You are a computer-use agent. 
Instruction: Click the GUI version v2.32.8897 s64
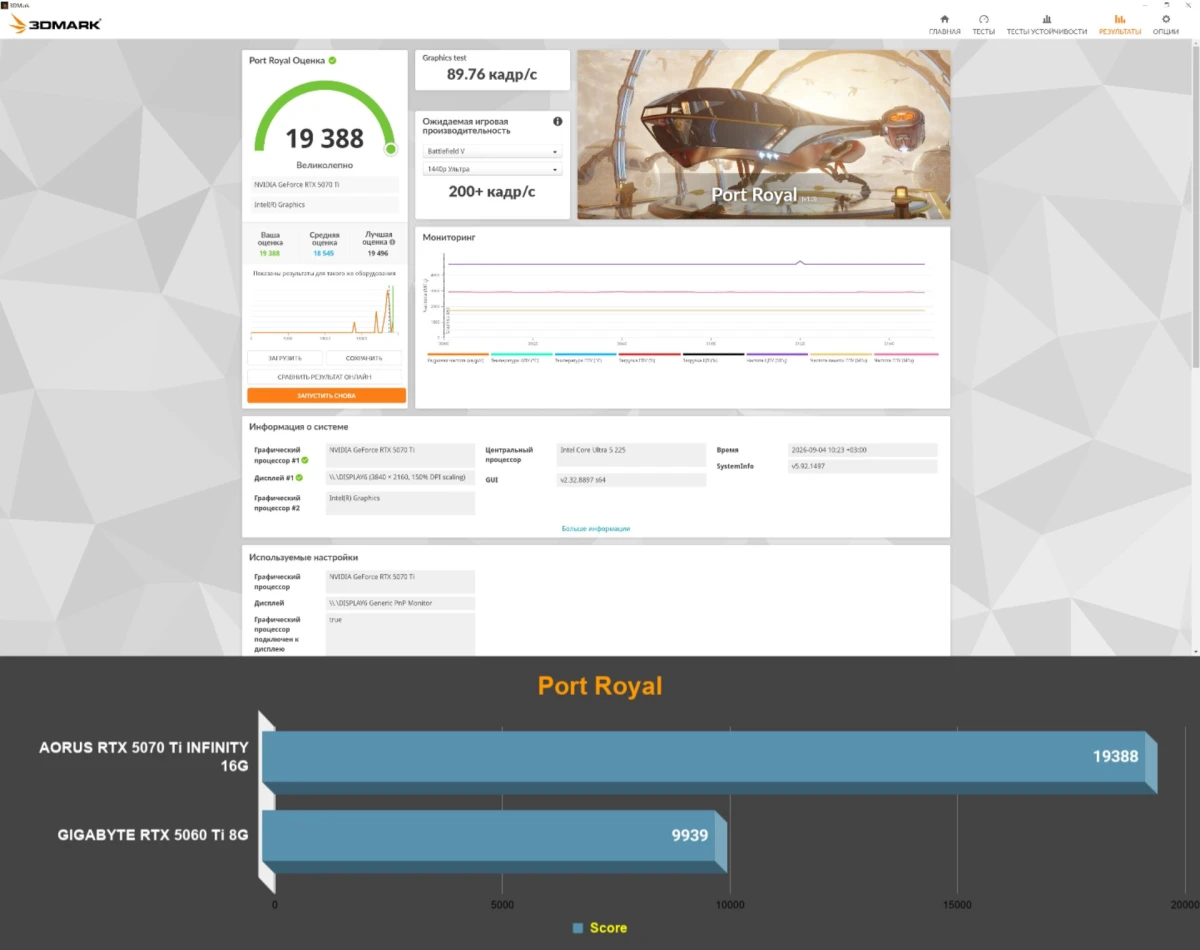[631, 481]
